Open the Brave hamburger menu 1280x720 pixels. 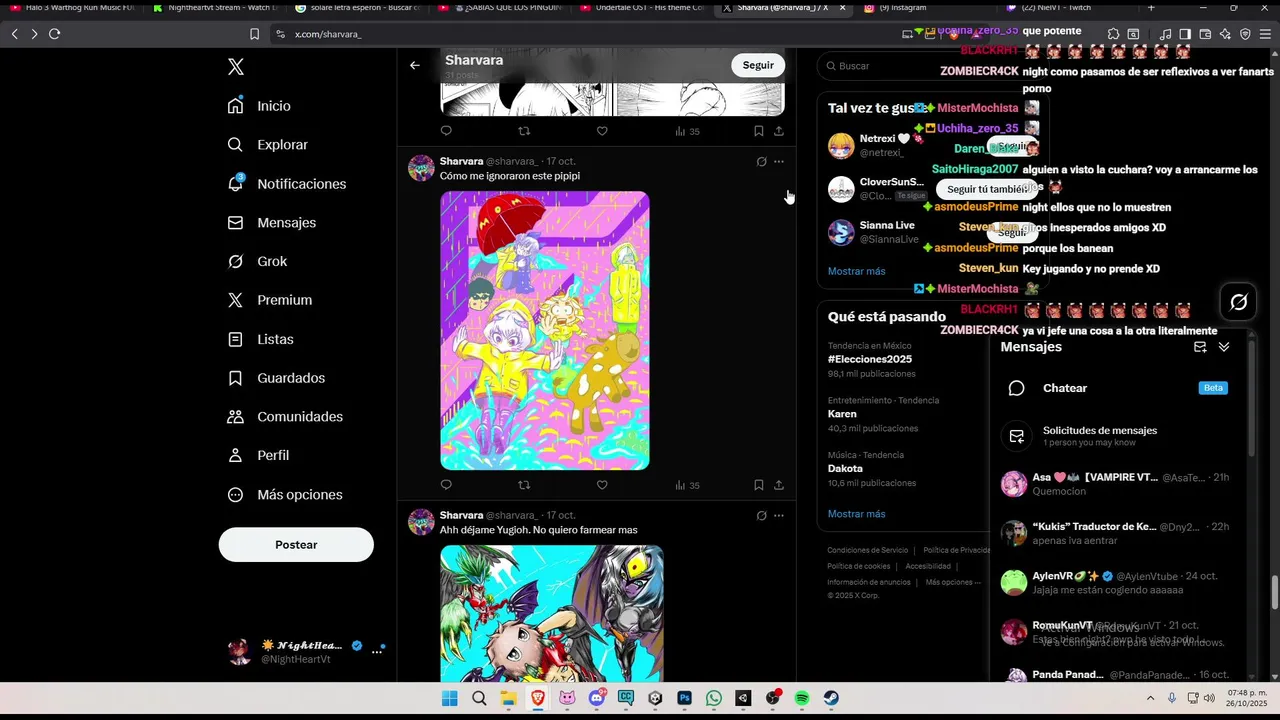(1265, 34)
